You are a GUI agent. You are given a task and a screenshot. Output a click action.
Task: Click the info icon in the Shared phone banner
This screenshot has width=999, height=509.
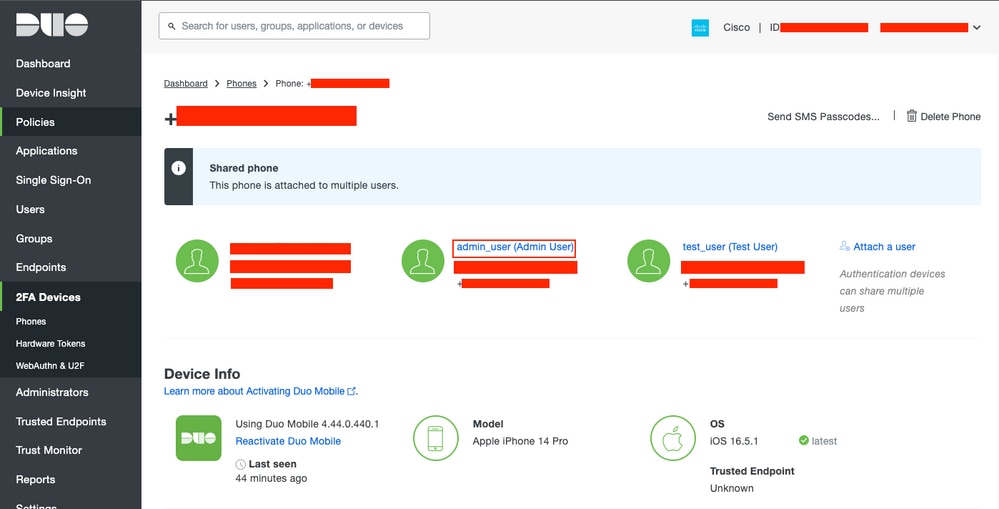[x=178, y=168]
